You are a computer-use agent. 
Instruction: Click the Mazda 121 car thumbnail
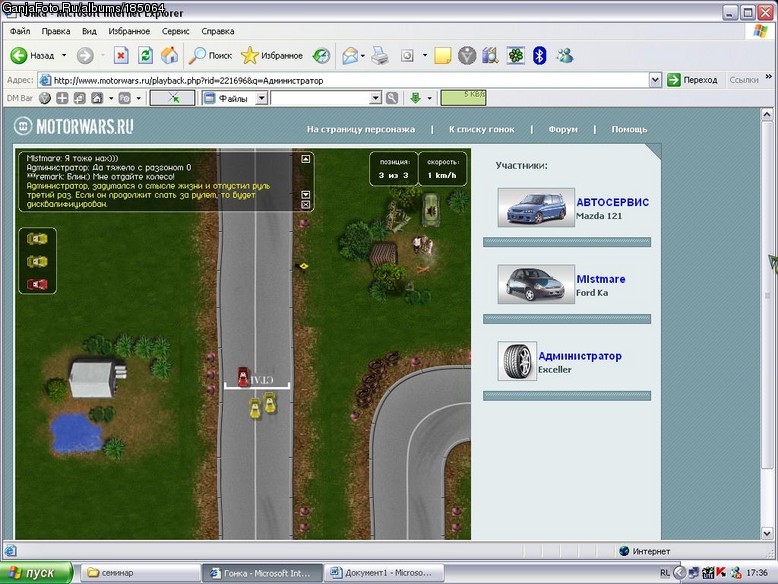(536, 207)
